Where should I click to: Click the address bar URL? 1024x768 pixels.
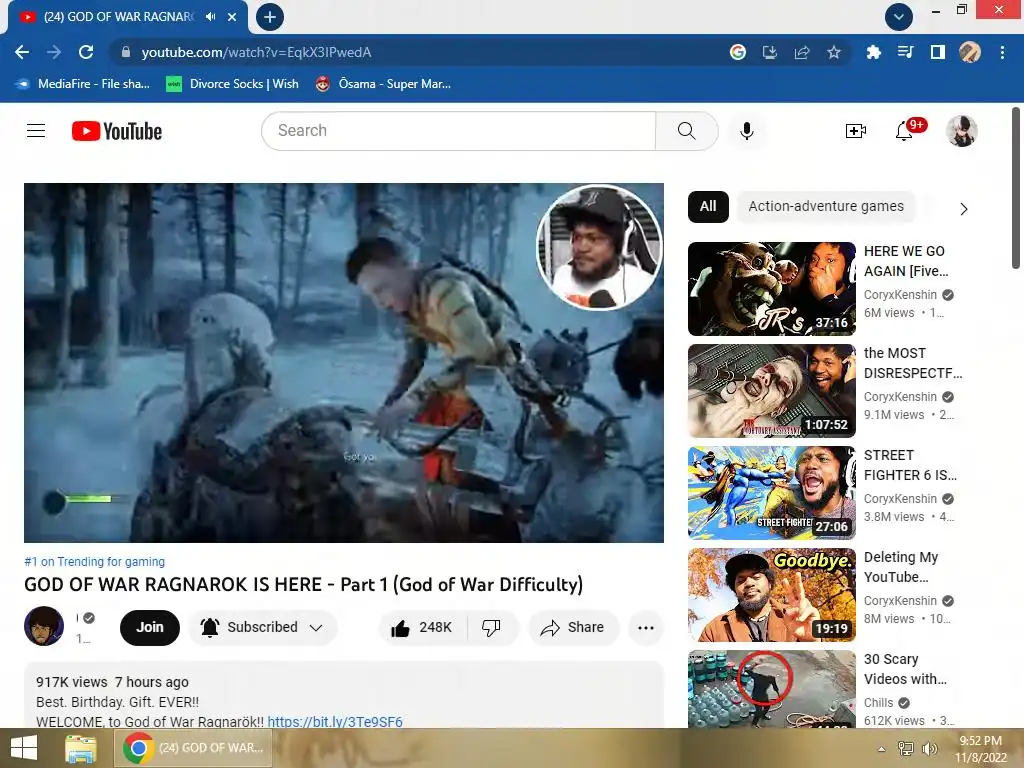[x=256, y=52]
